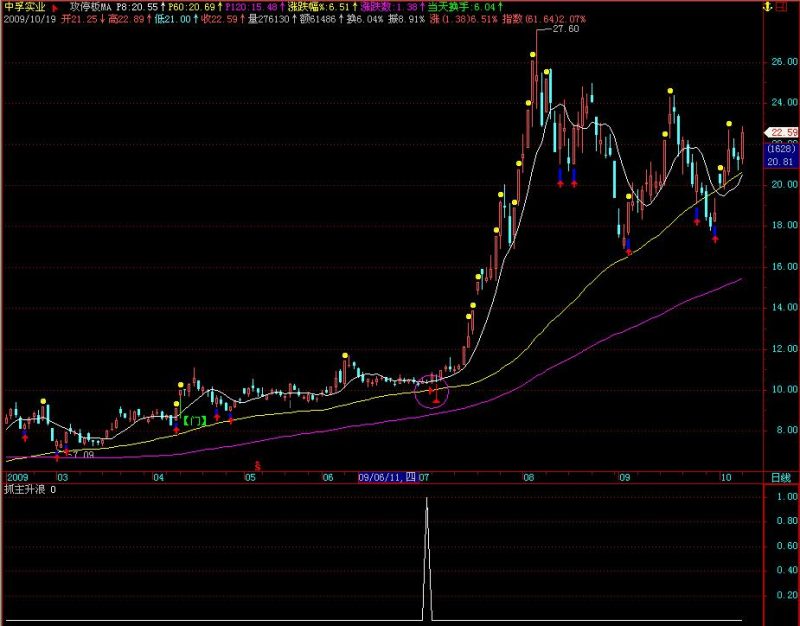This screenshot has width=800, height=626.
Task: Click the red $ symbol above the date axis
Action: 258,466
